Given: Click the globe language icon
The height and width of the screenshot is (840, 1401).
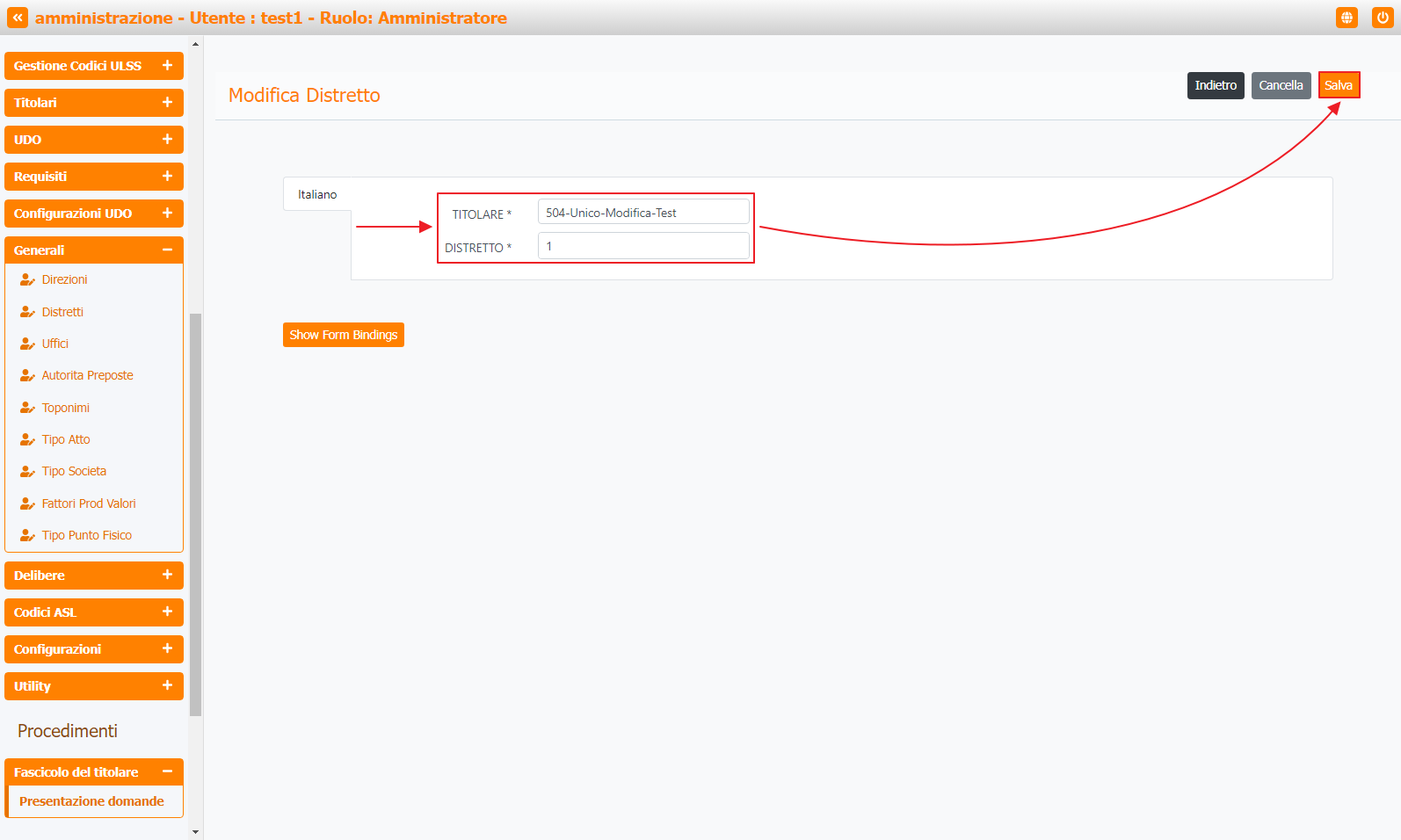Looking at the screenshot, I should click(1347, 18).
